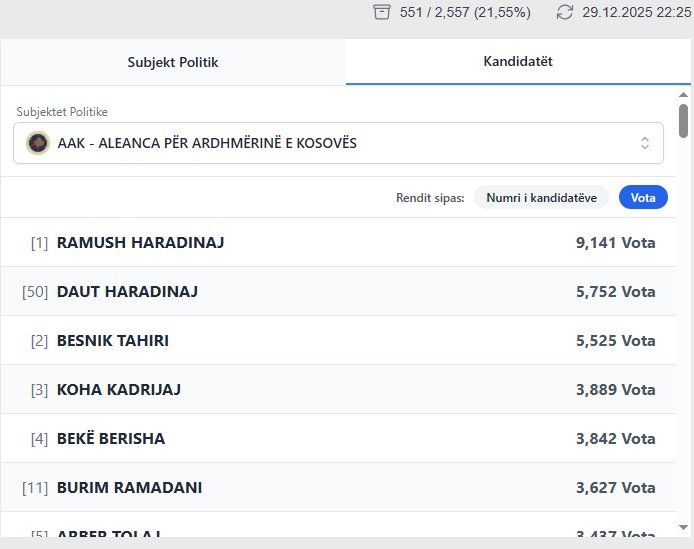The width and height of the screenshot is (694, 549).
Task: Select the Kandidatët tab
Action: (517, 62)
